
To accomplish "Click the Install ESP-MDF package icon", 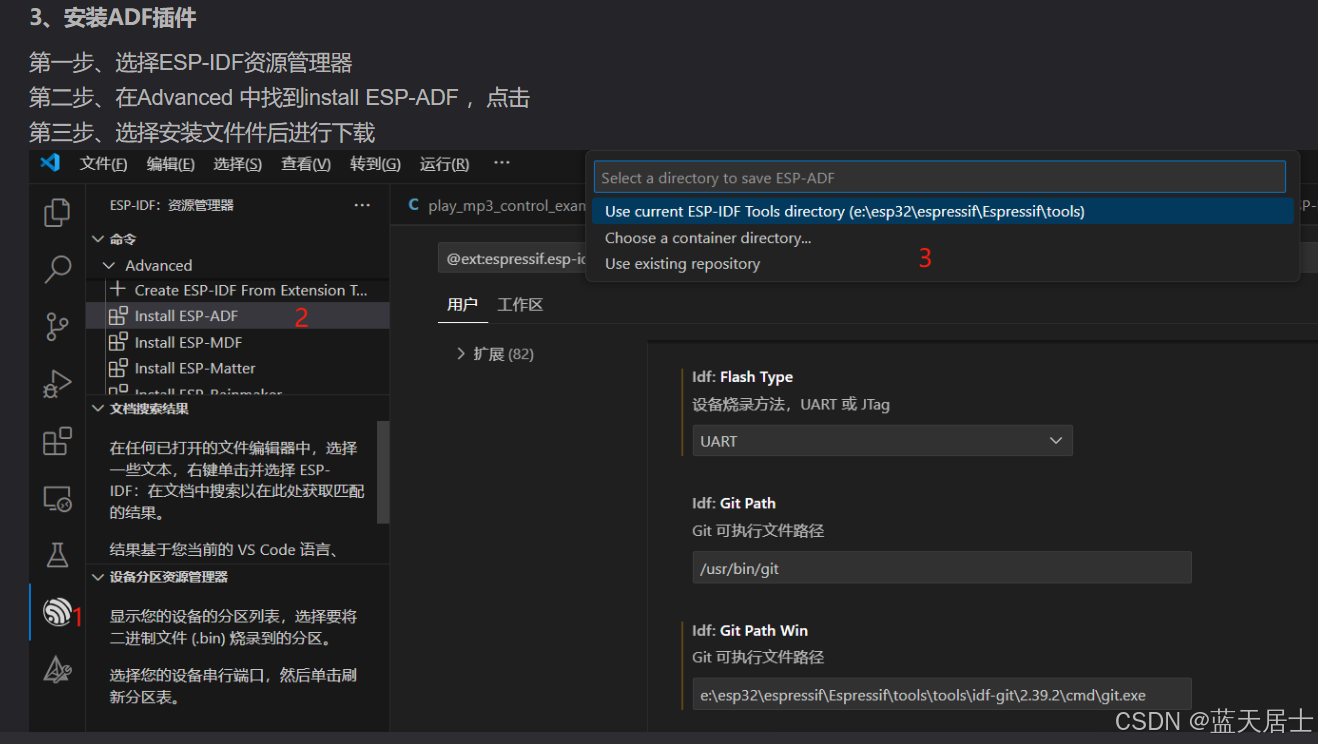I will [x=118, y=342].
